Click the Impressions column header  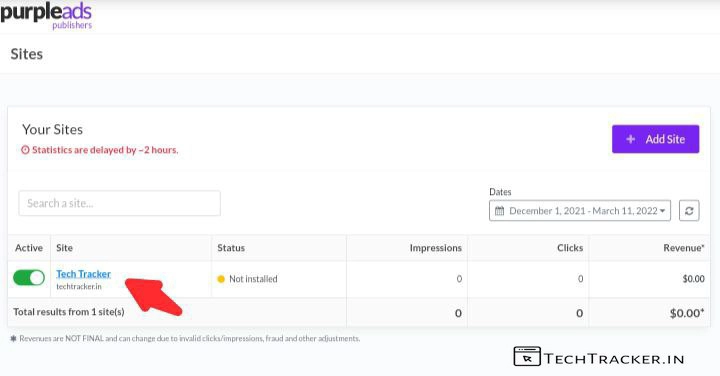pos(436,248)
